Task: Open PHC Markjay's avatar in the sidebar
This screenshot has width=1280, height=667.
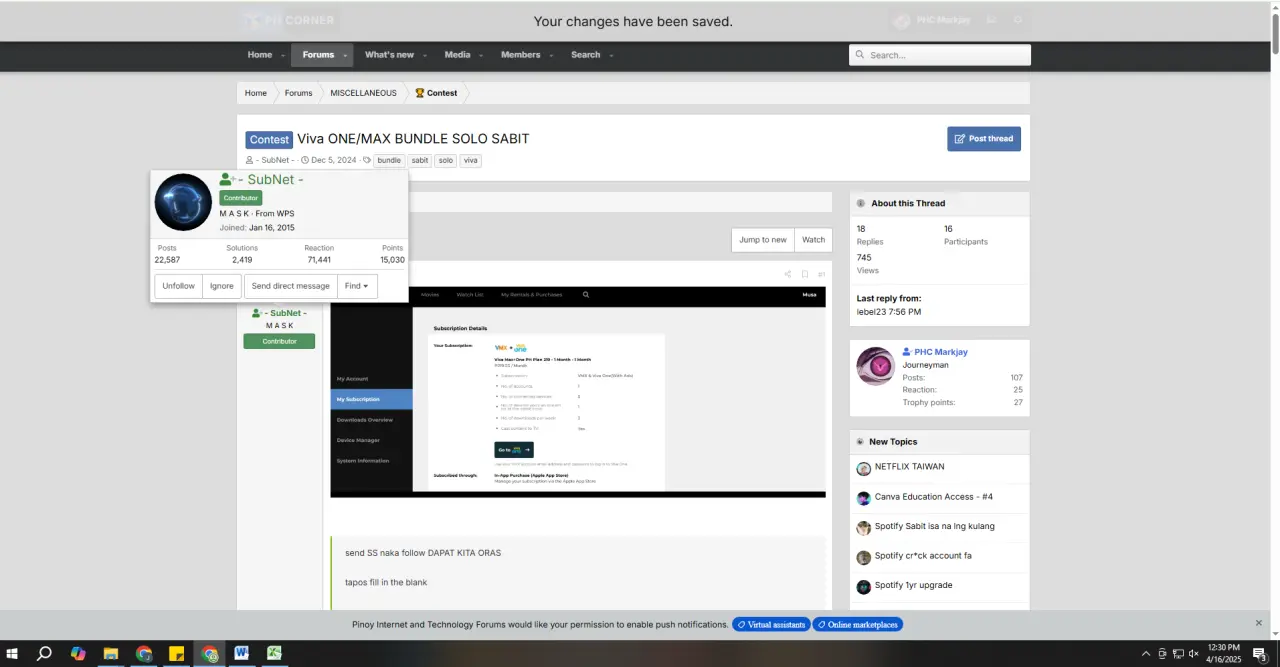Action: click(x=876, y=366)
